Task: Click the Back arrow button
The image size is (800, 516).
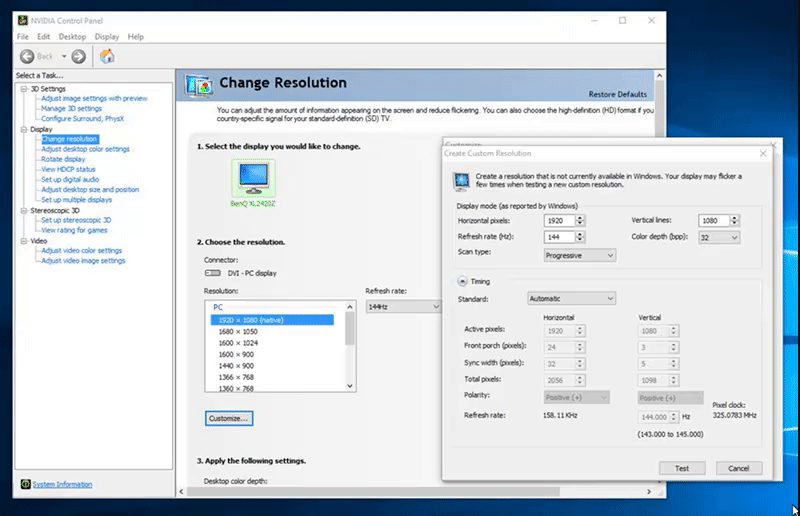Action: pyautogui.click(x=27, y=56)
